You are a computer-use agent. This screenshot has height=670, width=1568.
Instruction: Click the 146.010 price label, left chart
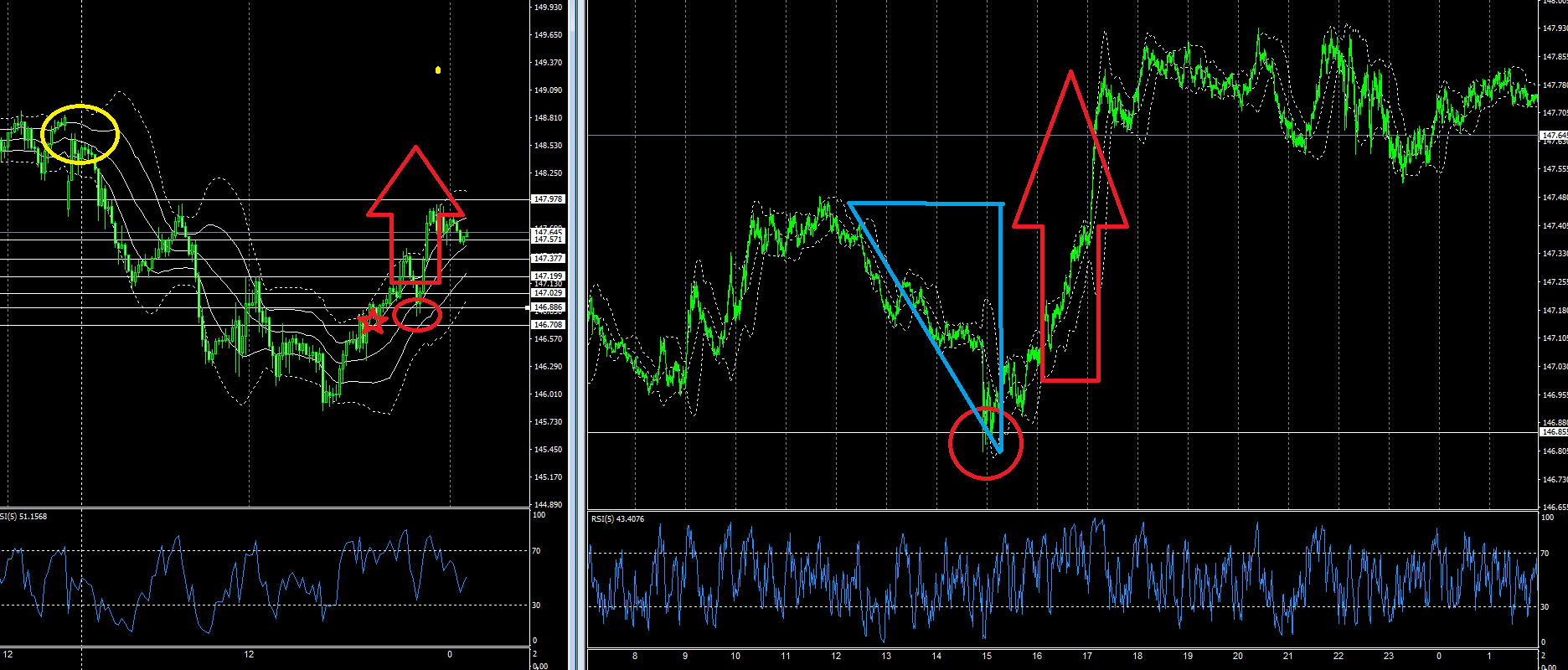coord(548,394)
